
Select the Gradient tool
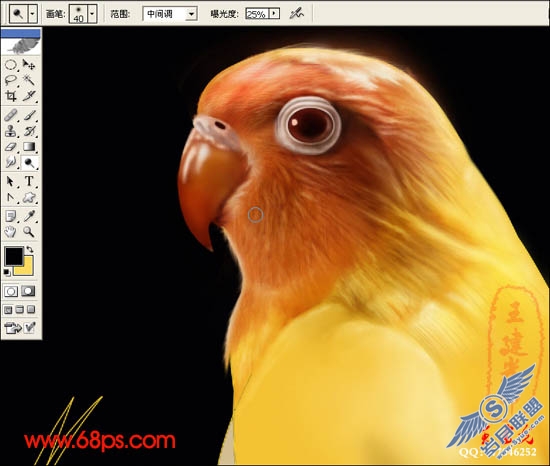coord(29,147)
